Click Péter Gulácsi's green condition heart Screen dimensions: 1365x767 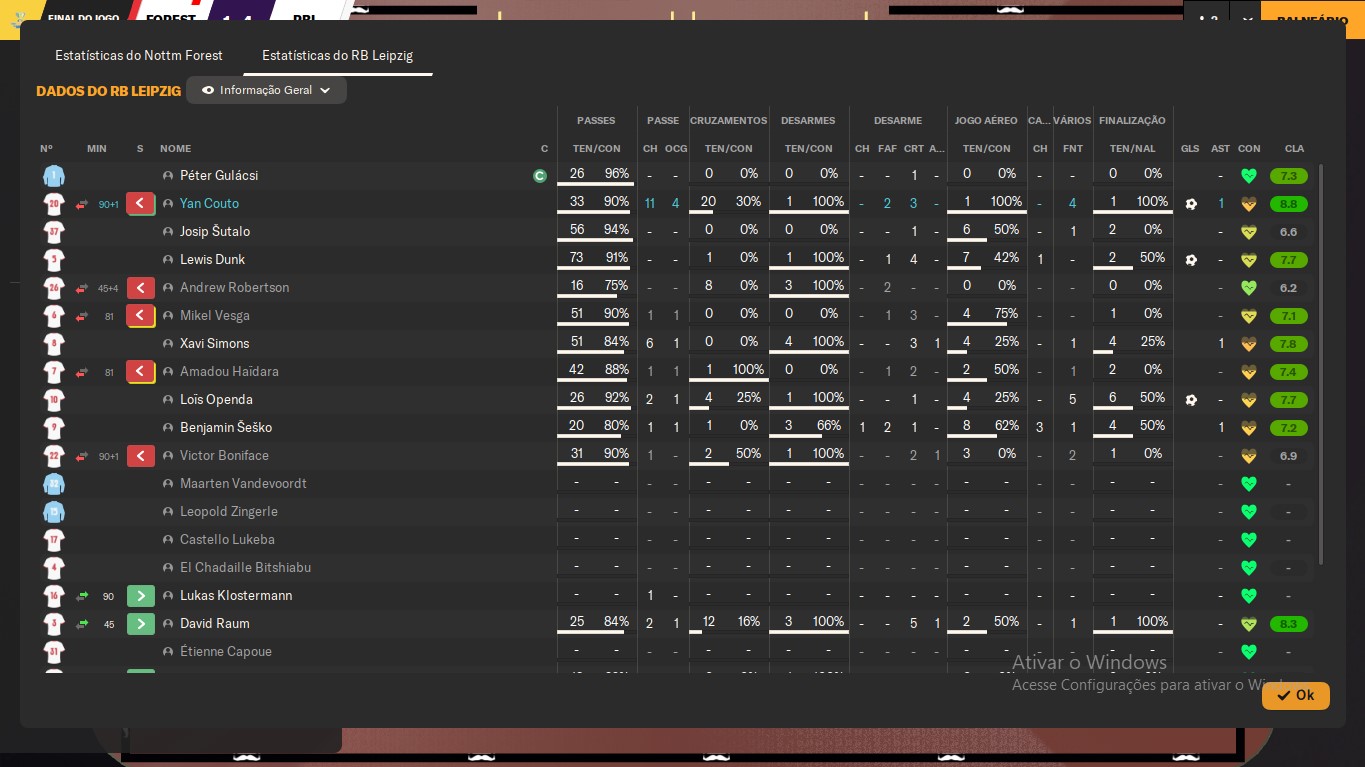1248,176
